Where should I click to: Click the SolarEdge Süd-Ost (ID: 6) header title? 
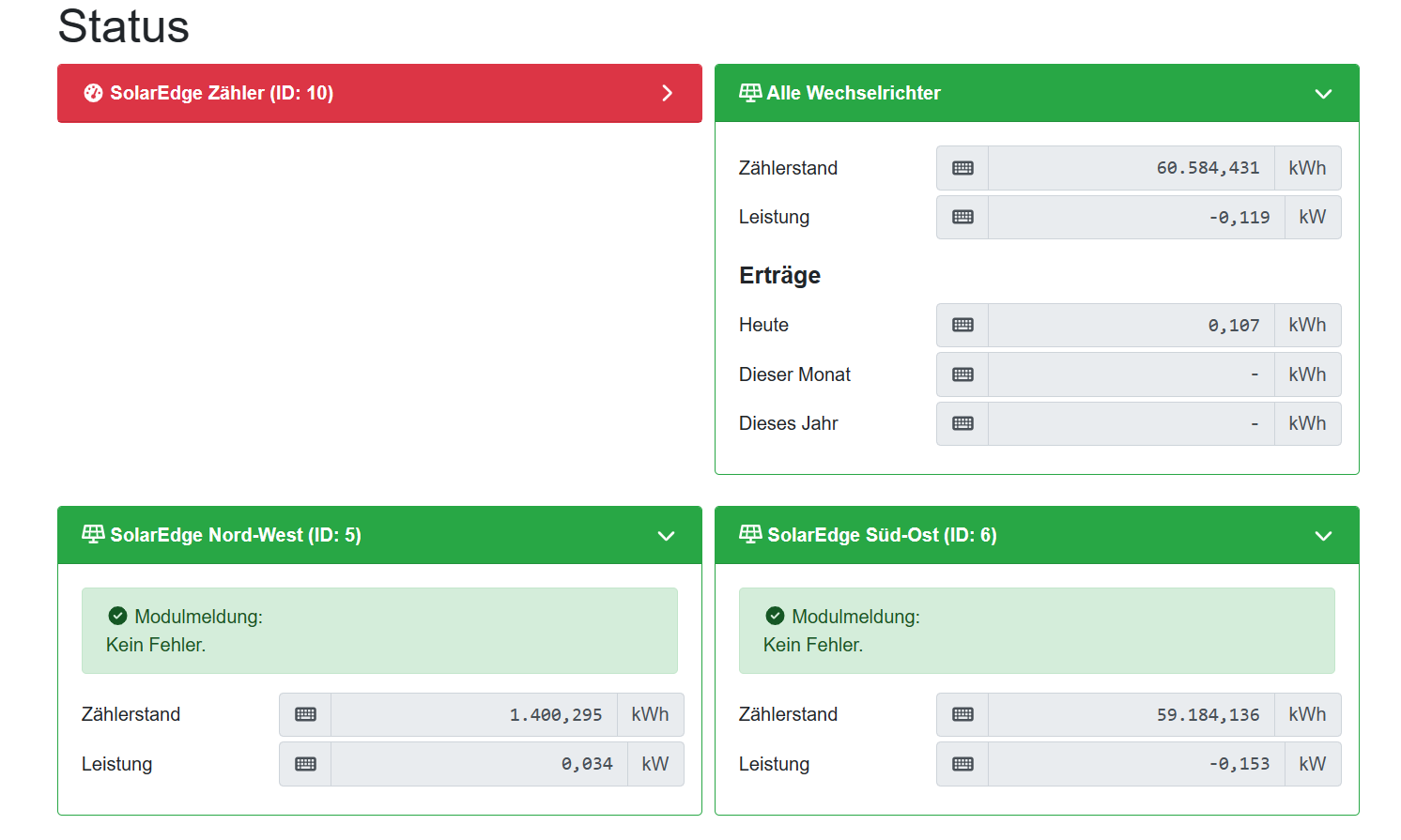tap(881, 535)
